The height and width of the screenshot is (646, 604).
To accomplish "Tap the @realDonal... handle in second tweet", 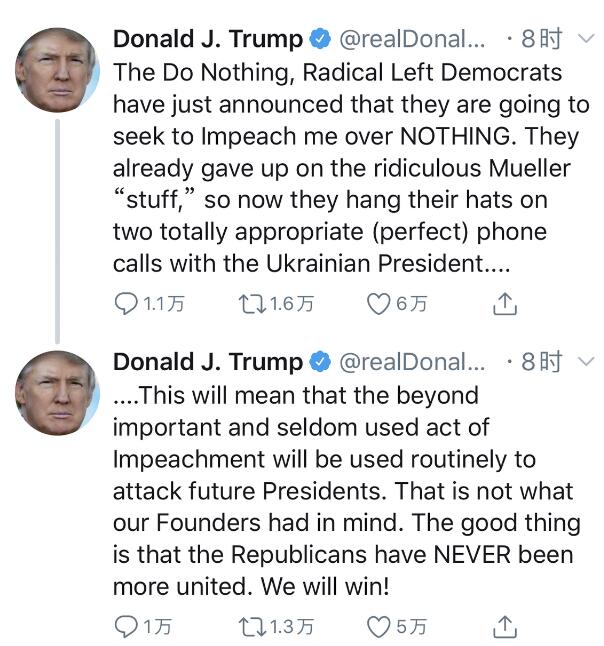I will click(x=413, y=362).
